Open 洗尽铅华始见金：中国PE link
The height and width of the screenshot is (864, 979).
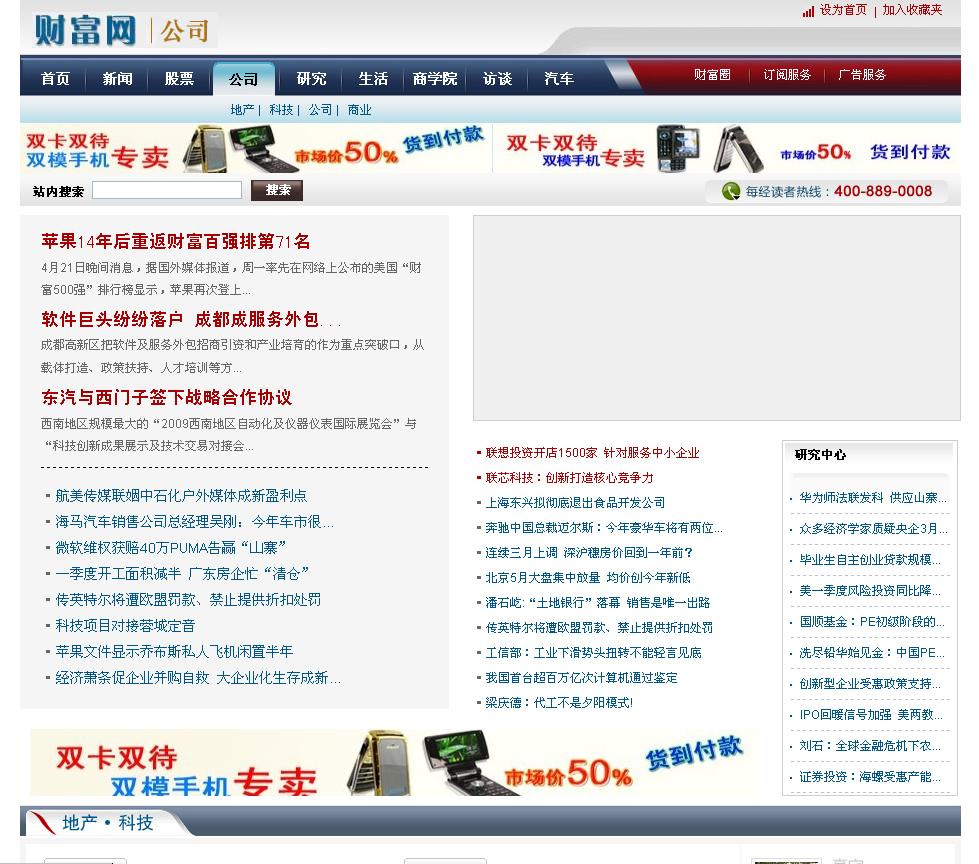872,653
